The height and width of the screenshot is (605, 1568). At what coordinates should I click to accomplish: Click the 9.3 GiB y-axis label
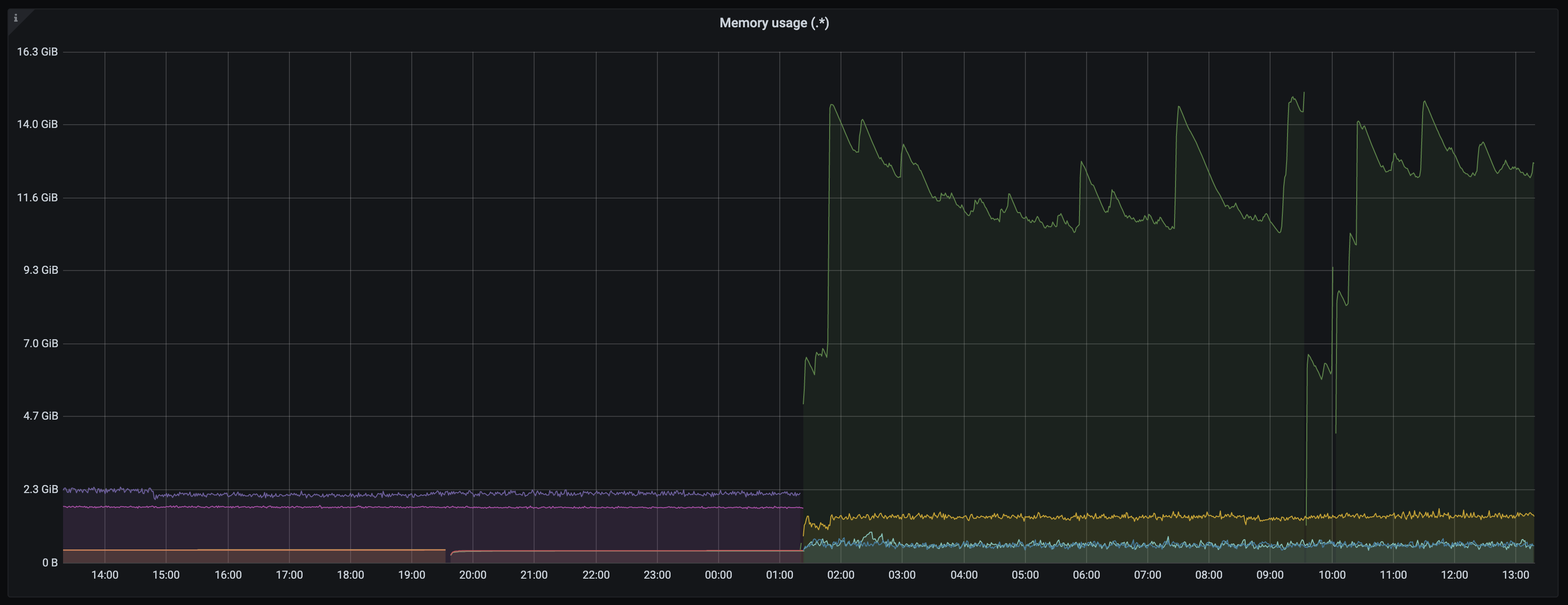[x=41, y=270]
